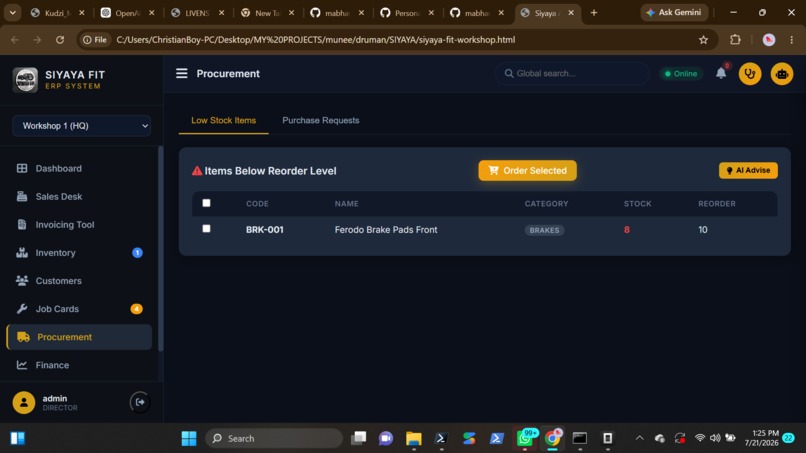Click the Invoicing Tool document icon
Screen dimensions: 806x453
click(22, 224)
